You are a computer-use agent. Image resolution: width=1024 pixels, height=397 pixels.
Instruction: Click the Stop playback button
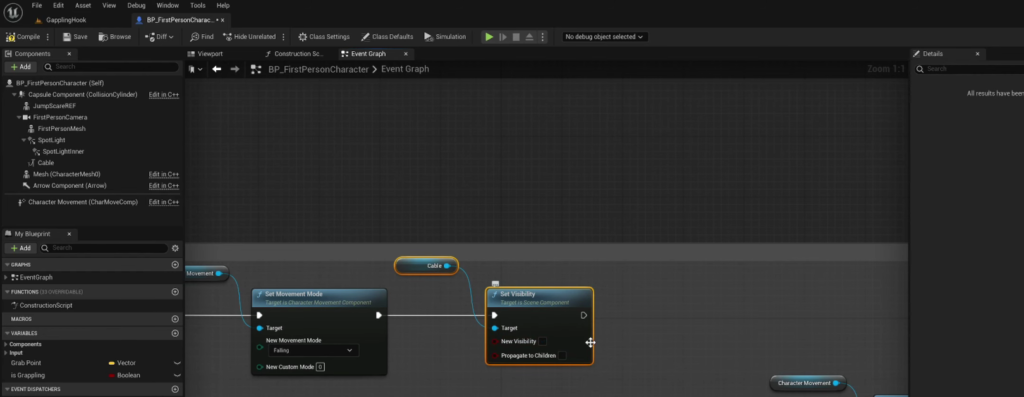click(x=516, y=37)
